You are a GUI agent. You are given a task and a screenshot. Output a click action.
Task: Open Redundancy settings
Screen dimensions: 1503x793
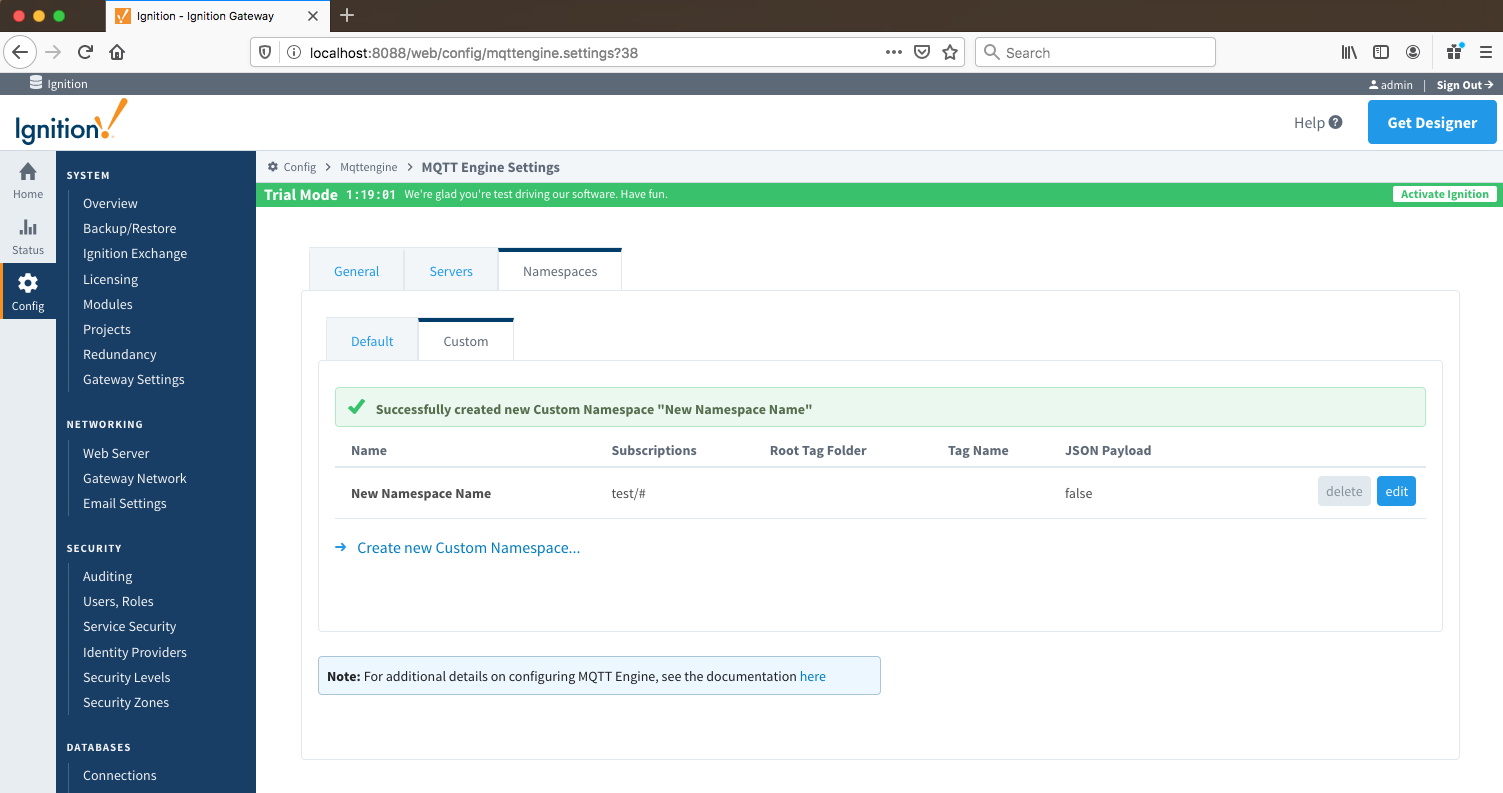coord(120,354)
